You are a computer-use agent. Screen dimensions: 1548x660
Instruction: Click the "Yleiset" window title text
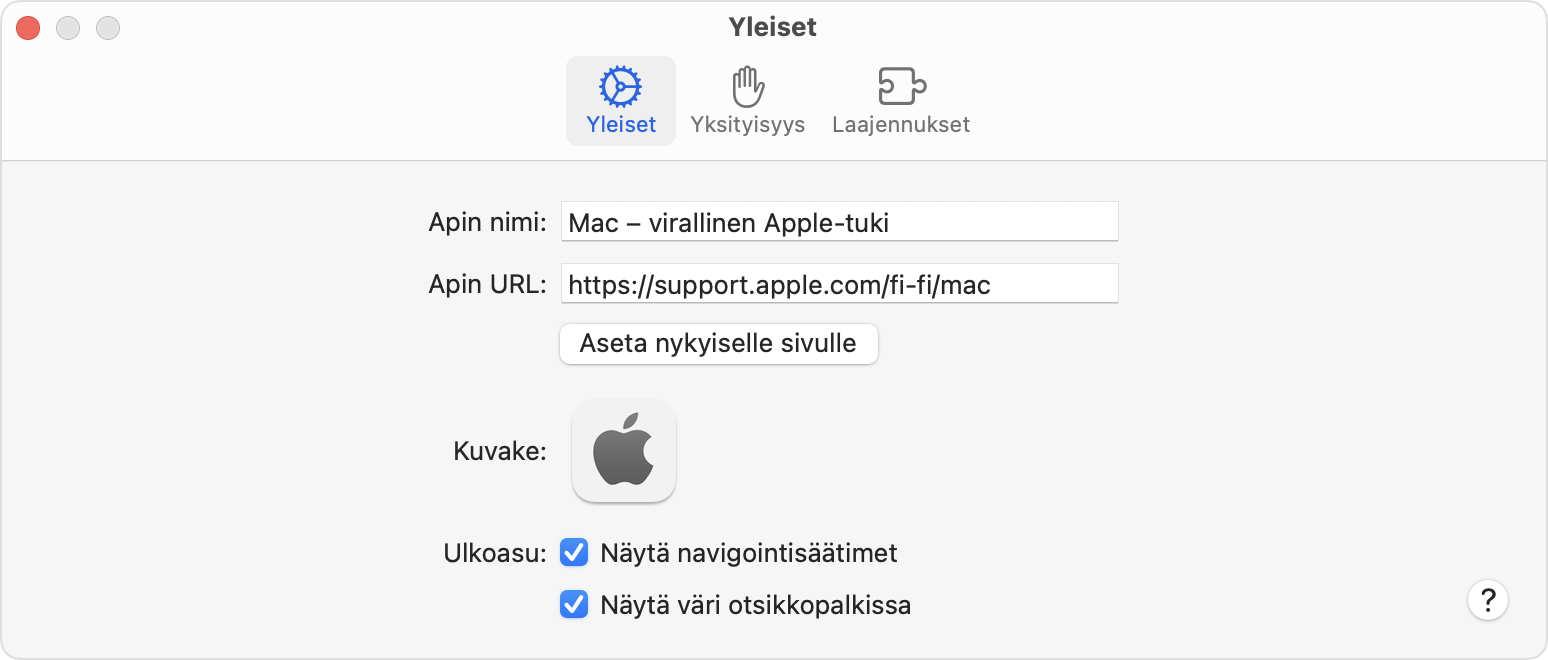click(773, 27)
